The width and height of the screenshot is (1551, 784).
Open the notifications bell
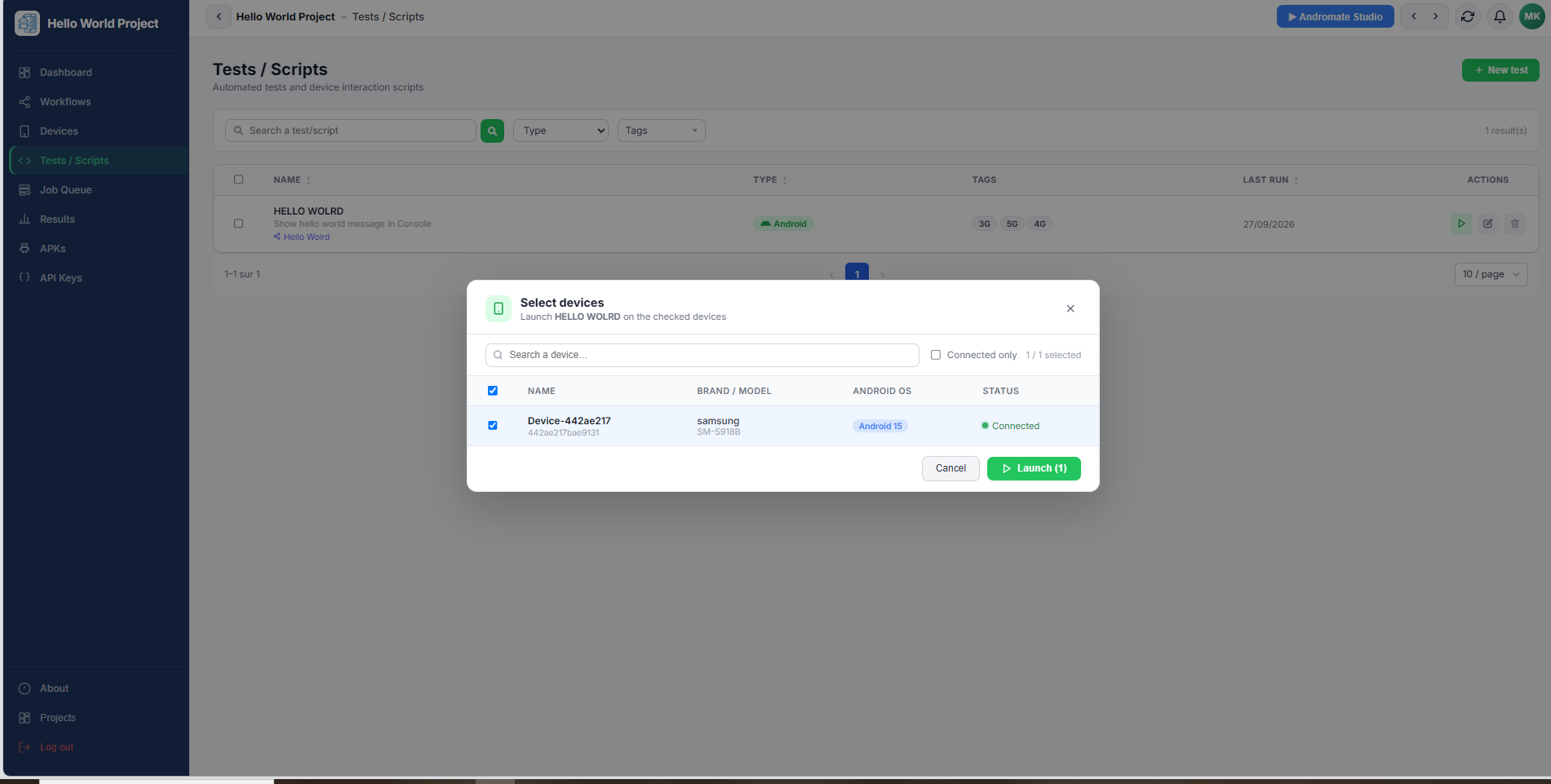pos(1500,16)
